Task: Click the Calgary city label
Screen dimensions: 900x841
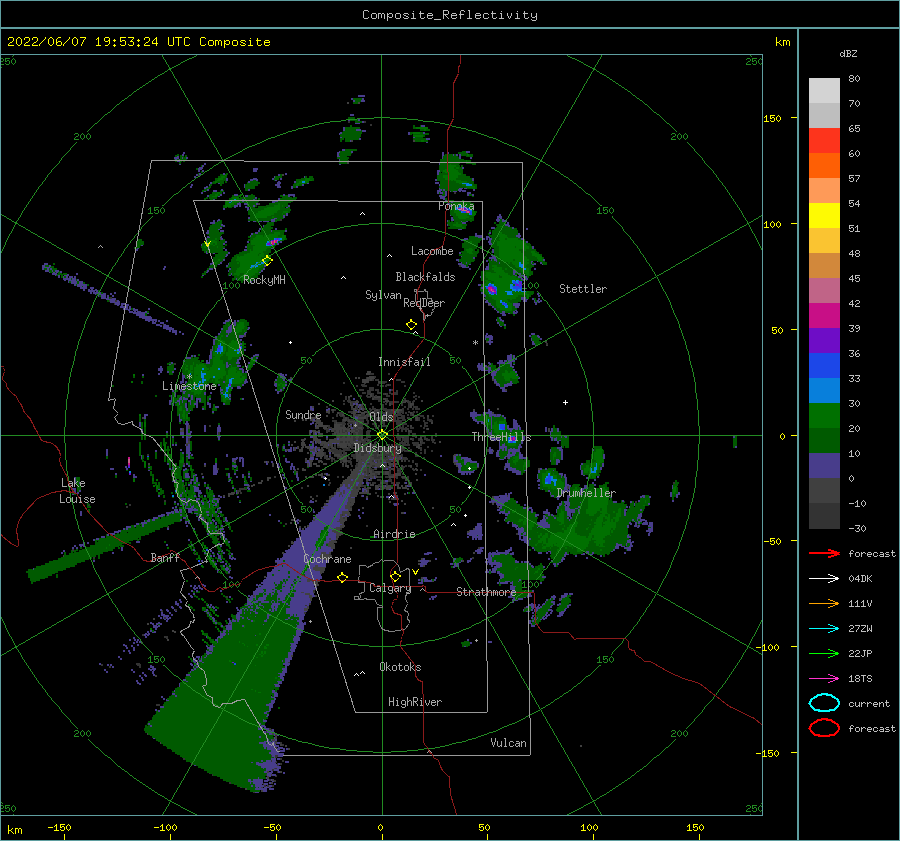Action: (390, 588)
